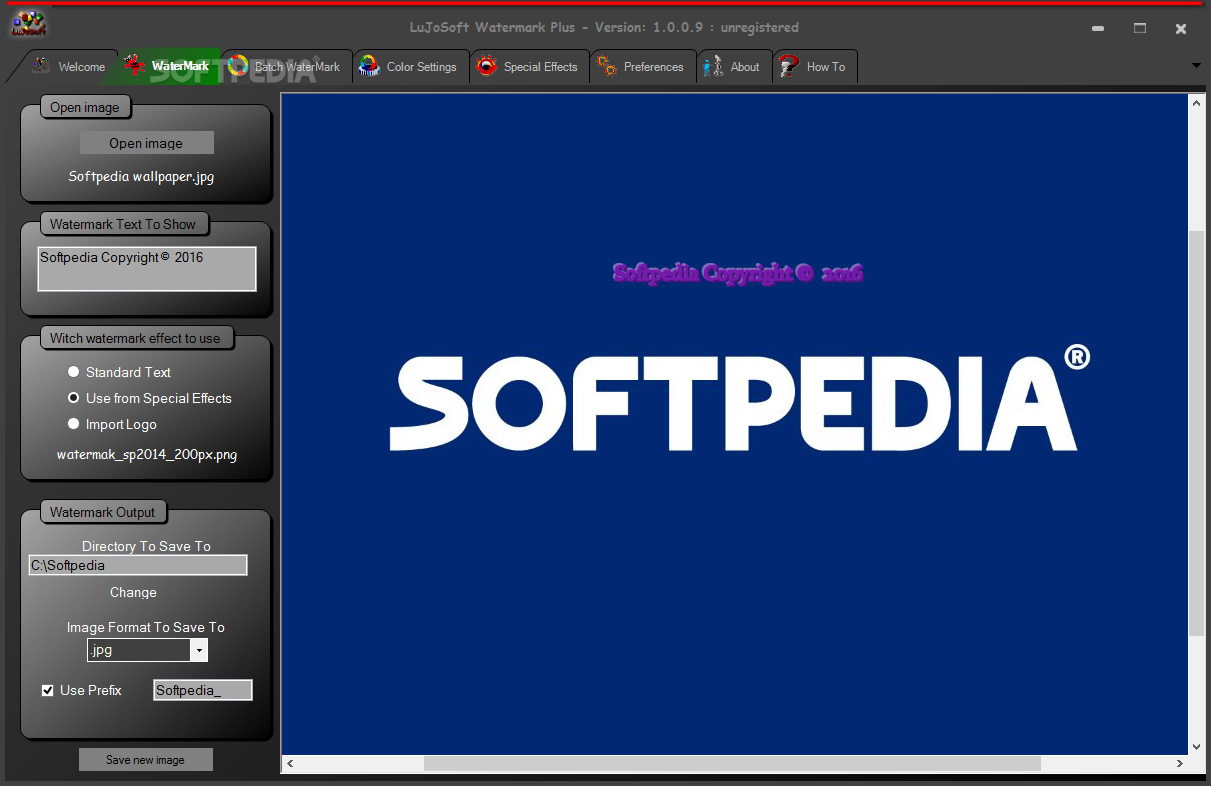Click the horizontal scrollbar thumb of preview
Viewport: 1211px width, 786px height.
[x=732, y=763]
